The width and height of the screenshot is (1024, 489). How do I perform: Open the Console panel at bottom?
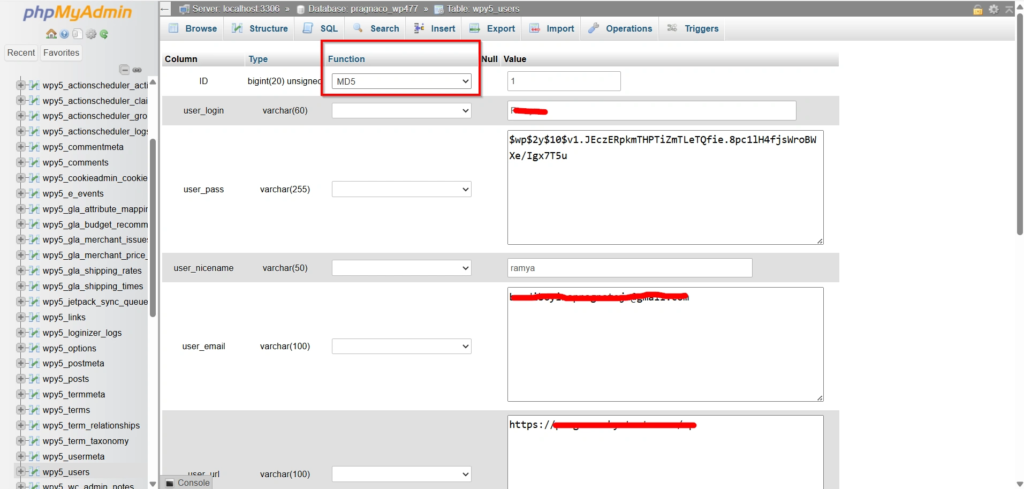(x=187, y=482)
